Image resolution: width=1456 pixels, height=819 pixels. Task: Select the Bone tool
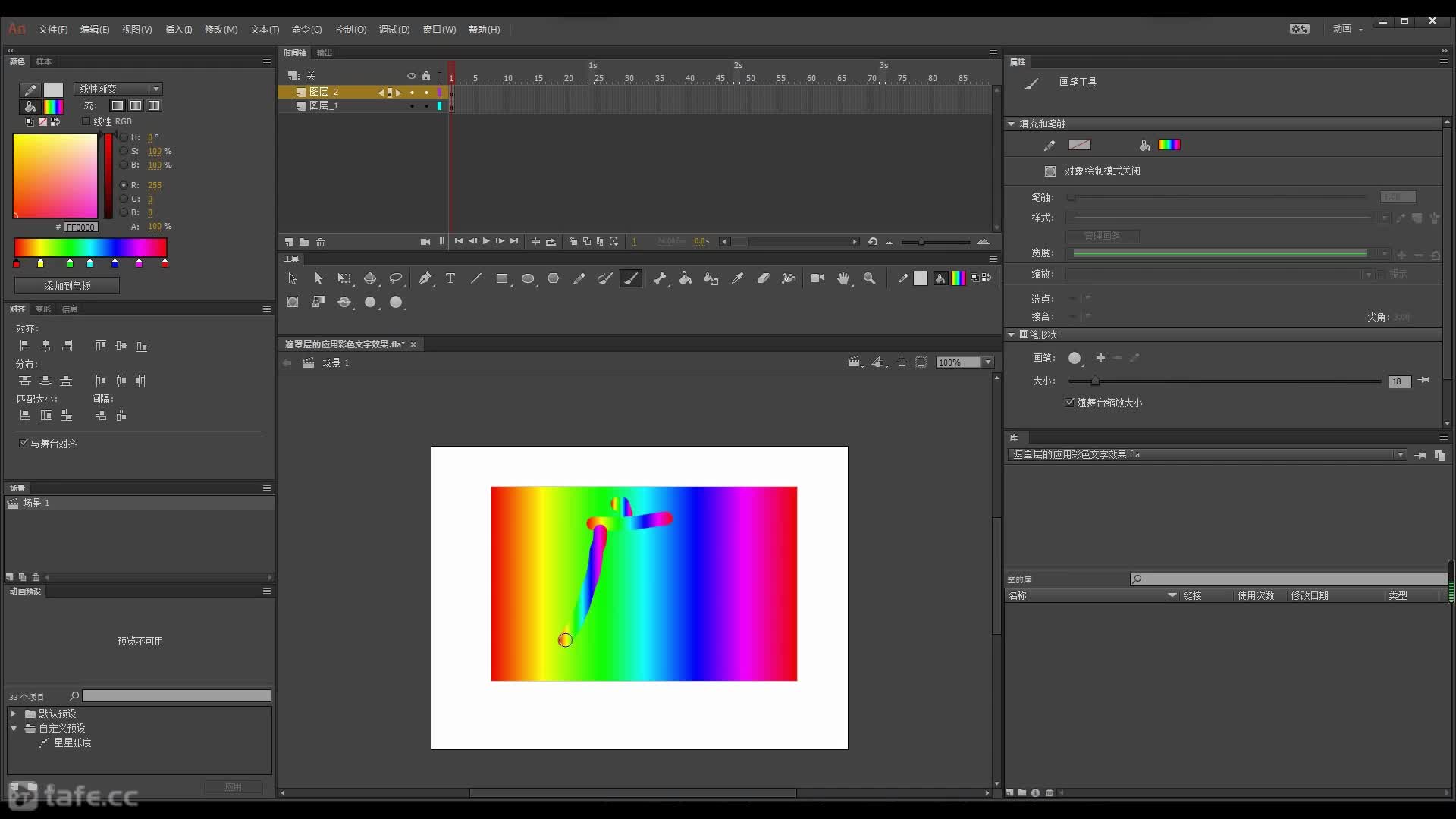[x=660, y=279]
